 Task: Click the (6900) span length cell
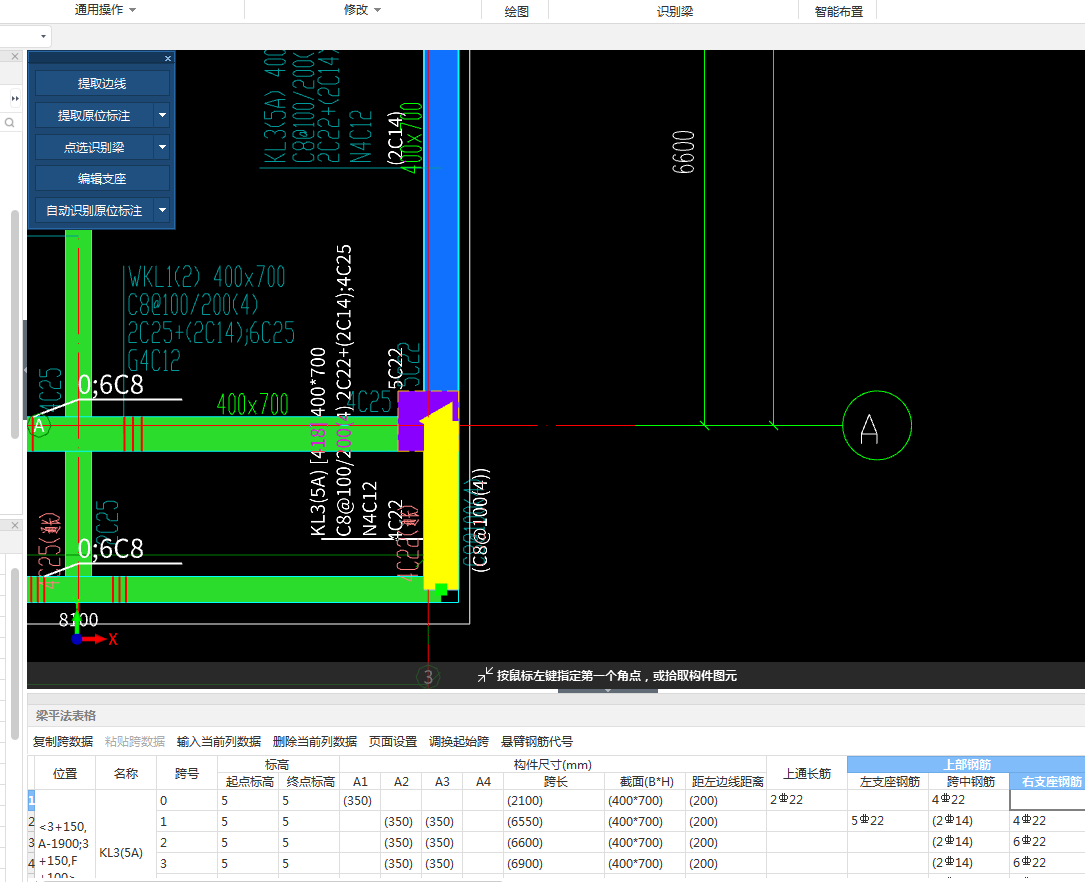[x=554, y=863]
